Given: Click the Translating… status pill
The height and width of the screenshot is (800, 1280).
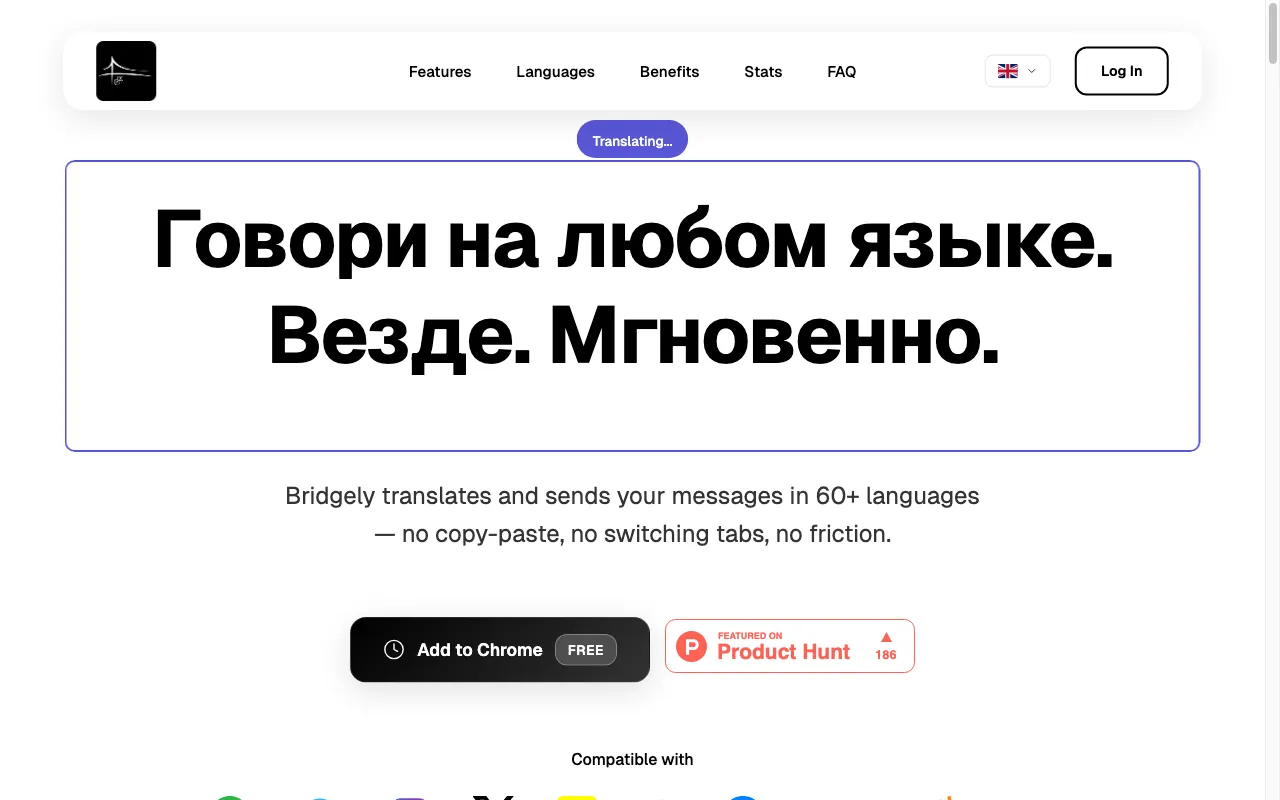Looking at the screenshot, I should point(632,141).
